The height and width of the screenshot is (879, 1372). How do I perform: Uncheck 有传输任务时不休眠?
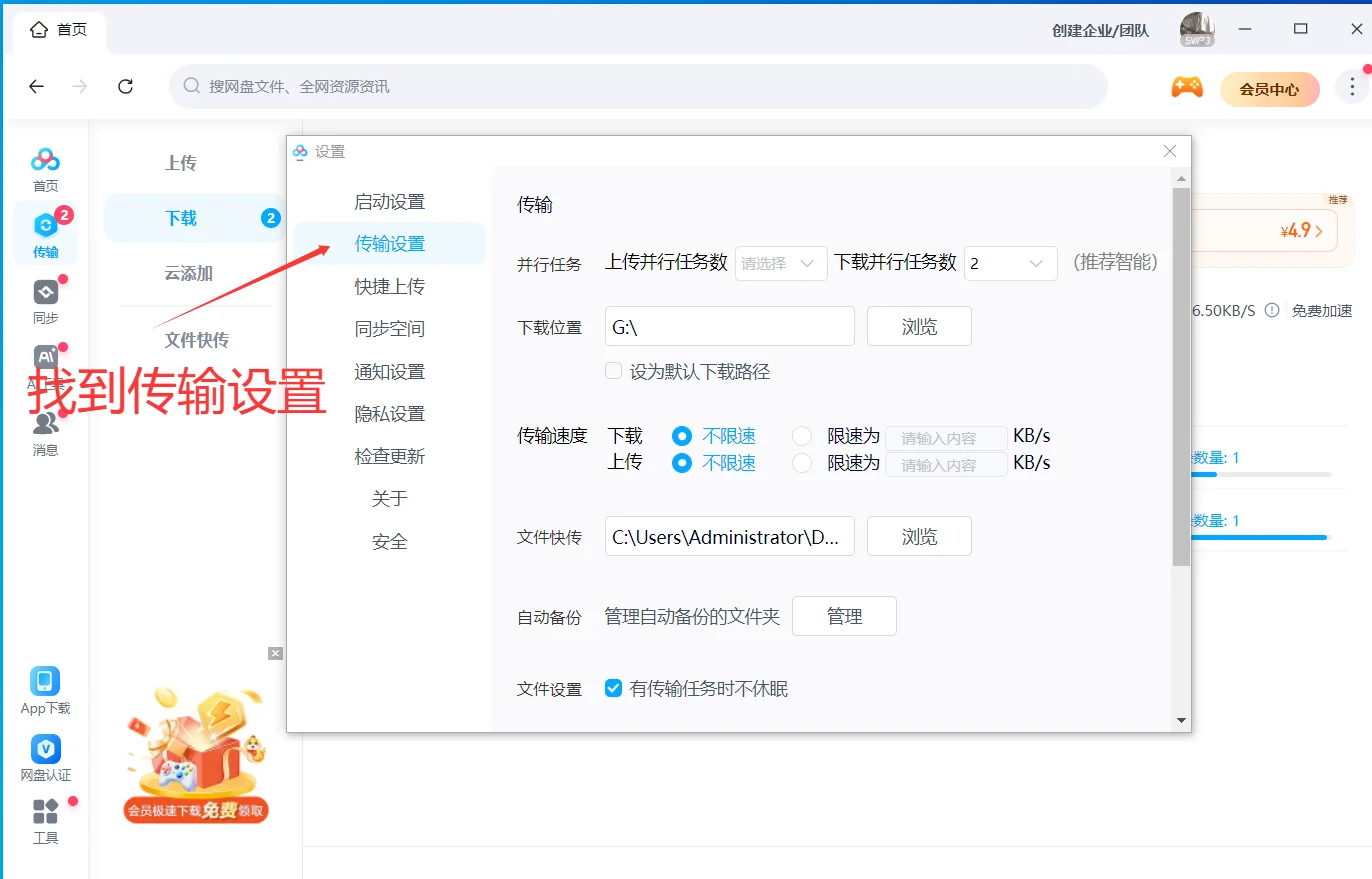click(613, 688)
